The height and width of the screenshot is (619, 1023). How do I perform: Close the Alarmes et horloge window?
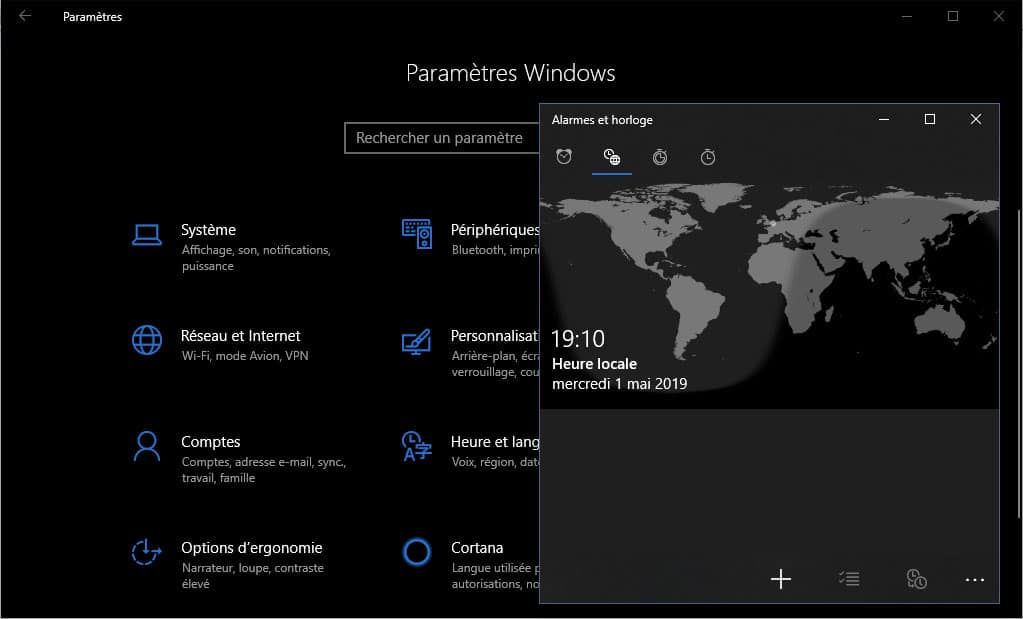pos(975,119)
